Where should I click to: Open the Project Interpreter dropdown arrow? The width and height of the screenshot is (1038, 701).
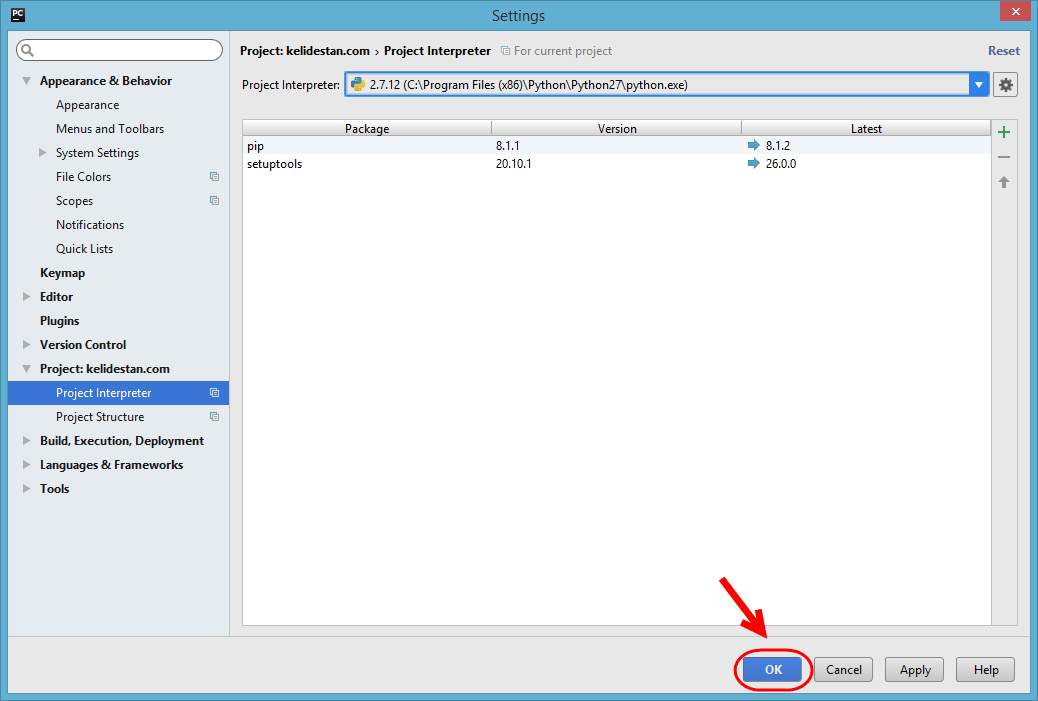tap(978, 85)
